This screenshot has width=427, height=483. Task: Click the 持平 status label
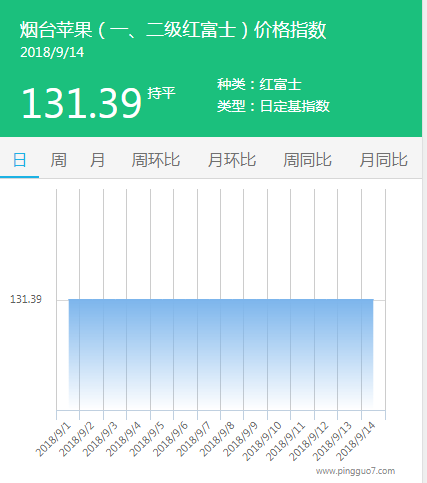(161, 93)
